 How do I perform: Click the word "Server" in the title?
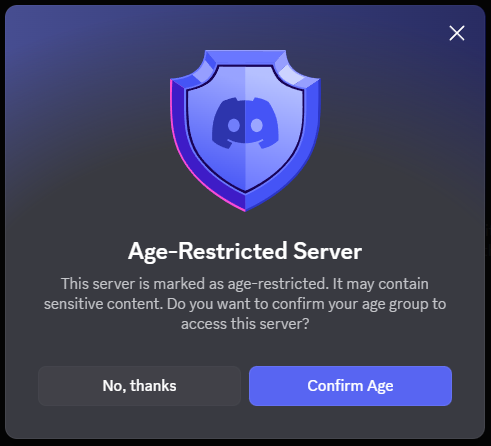[328, 251]
